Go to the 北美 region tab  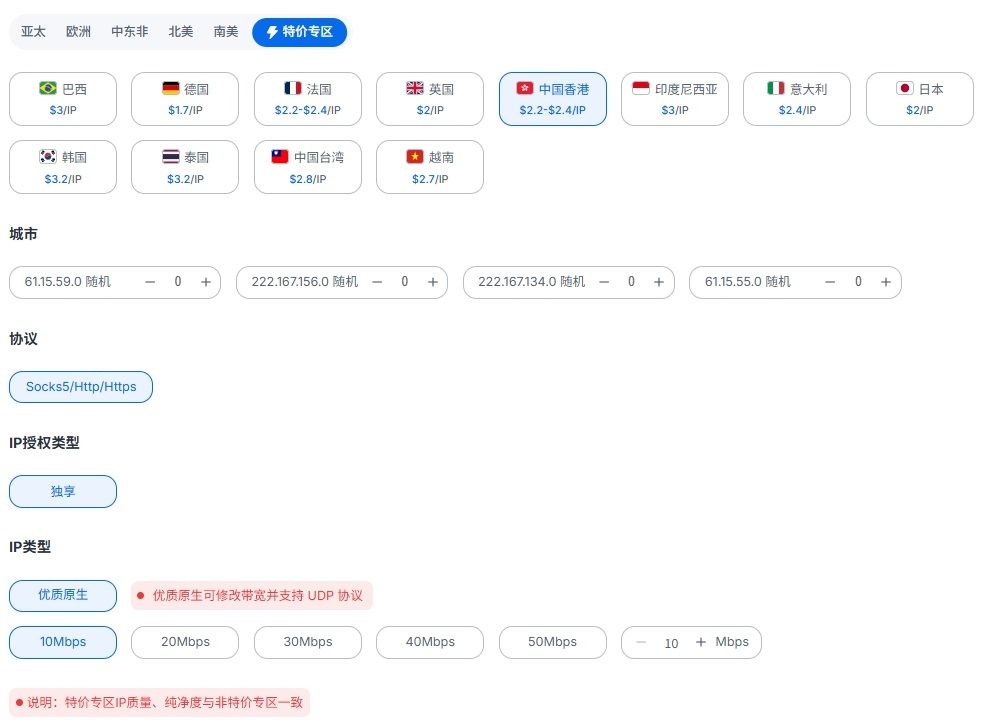click(x=181, y=32)
